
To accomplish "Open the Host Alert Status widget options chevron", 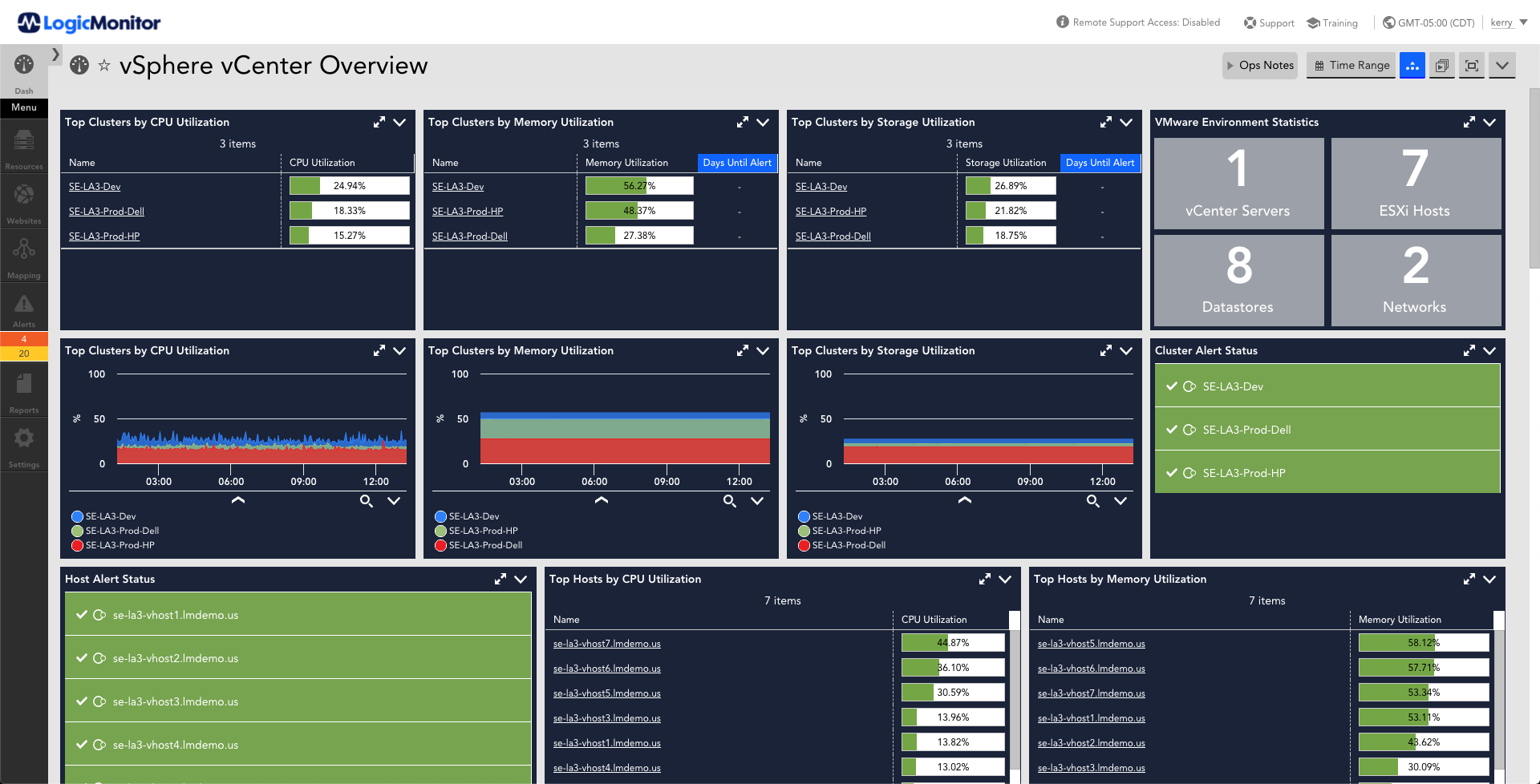I will click(521, 579).
